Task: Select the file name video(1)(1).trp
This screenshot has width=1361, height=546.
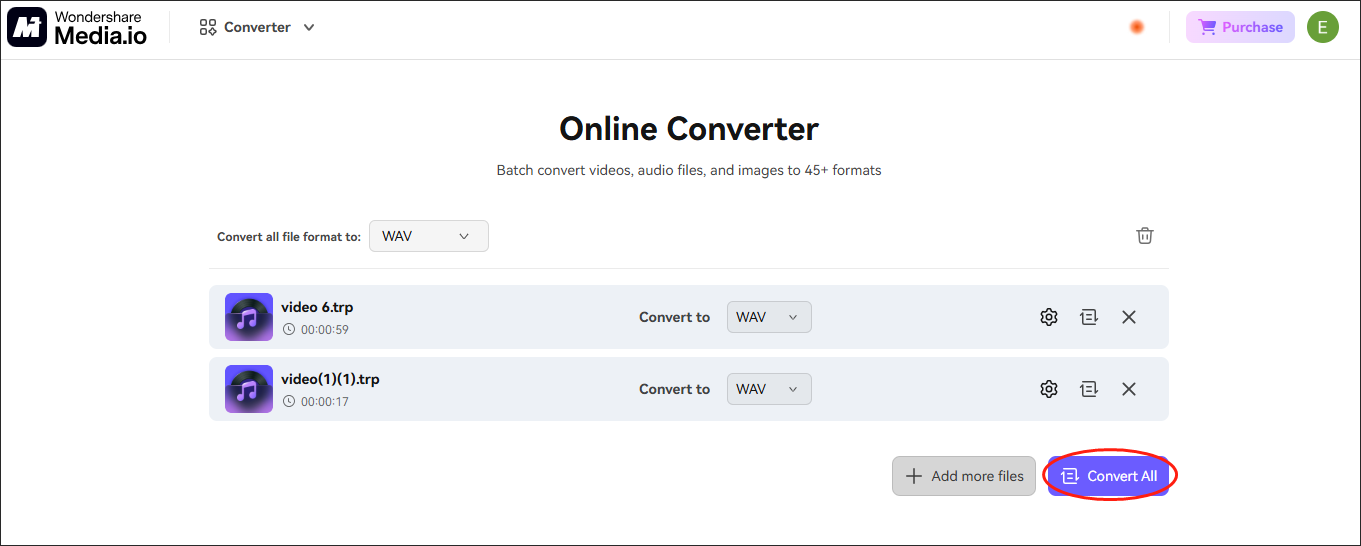Action: point(330,379)
